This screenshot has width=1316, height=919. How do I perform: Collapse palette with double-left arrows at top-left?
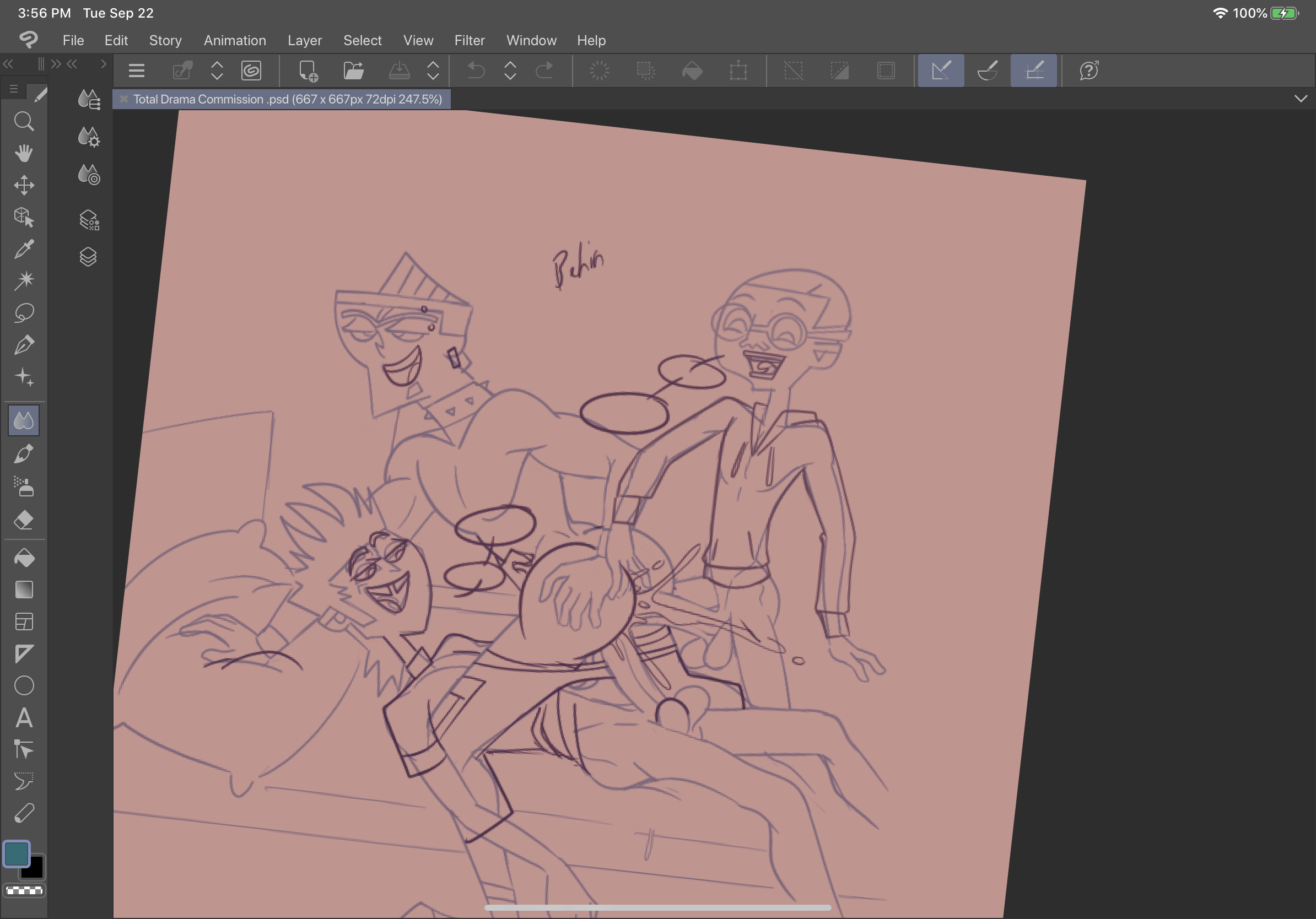[x=8, y=63]
